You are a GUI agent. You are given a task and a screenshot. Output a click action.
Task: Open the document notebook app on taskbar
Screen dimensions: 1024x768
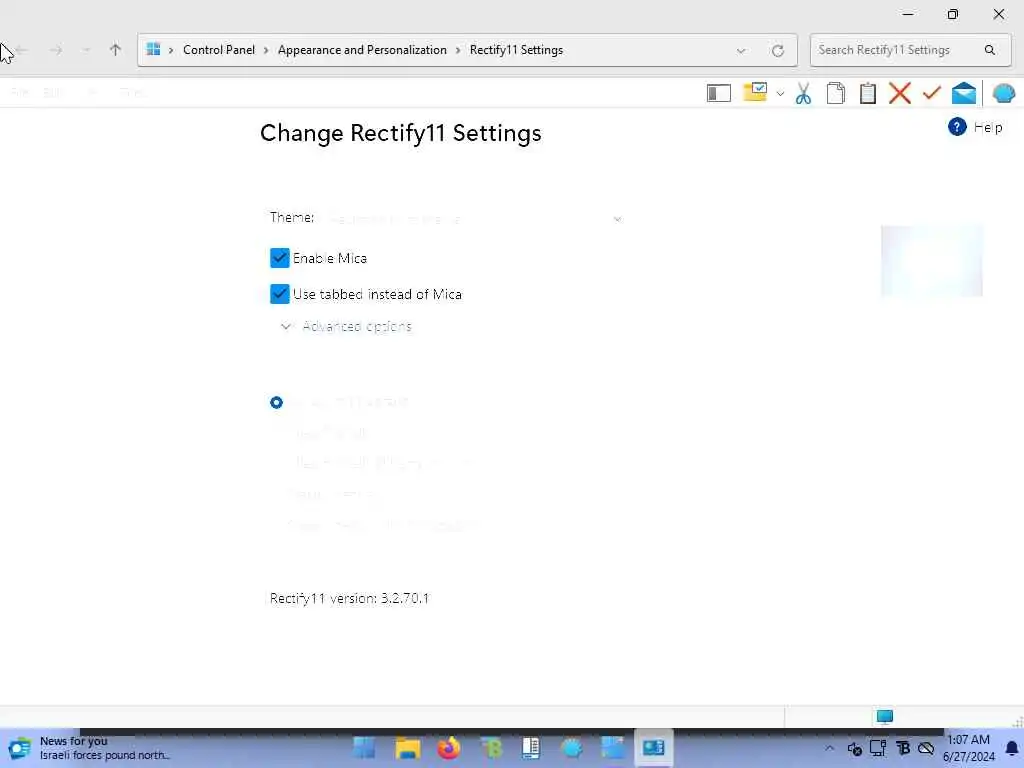pyautogui.click(x=531, y=748)
